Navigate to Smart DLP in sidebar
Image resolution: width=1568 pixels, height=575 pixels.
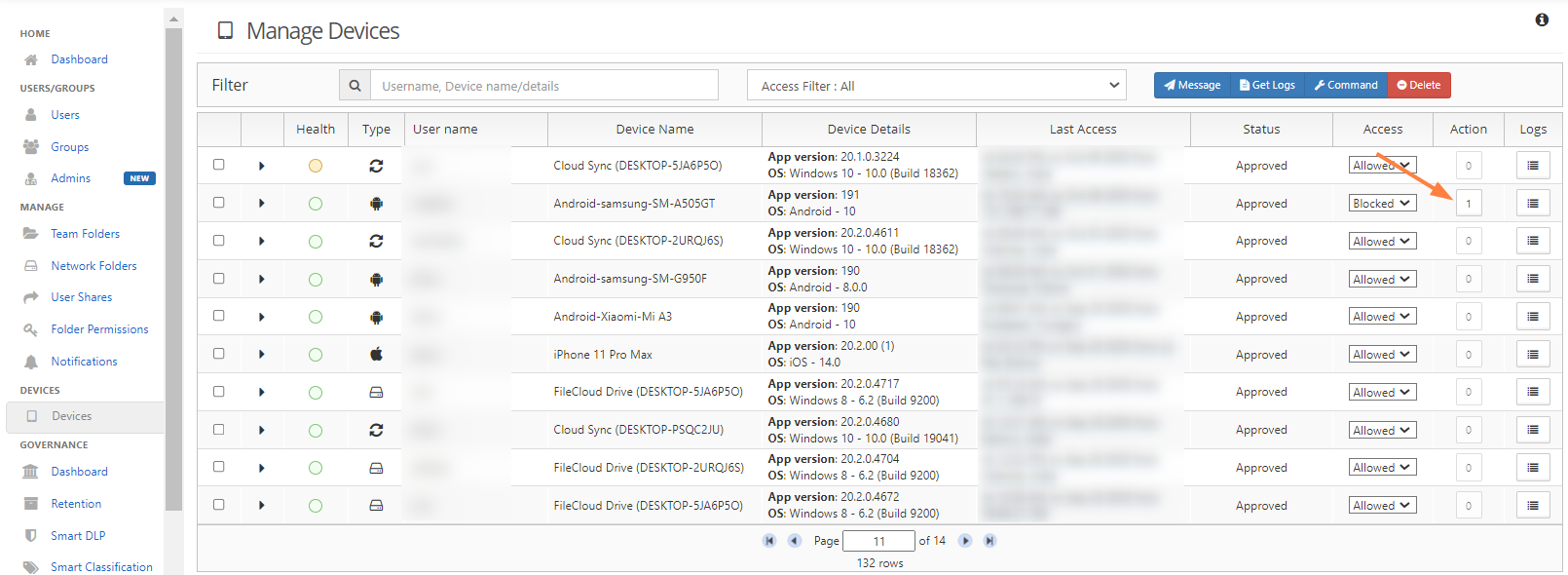pyautogui.click(x=78, y=536)
